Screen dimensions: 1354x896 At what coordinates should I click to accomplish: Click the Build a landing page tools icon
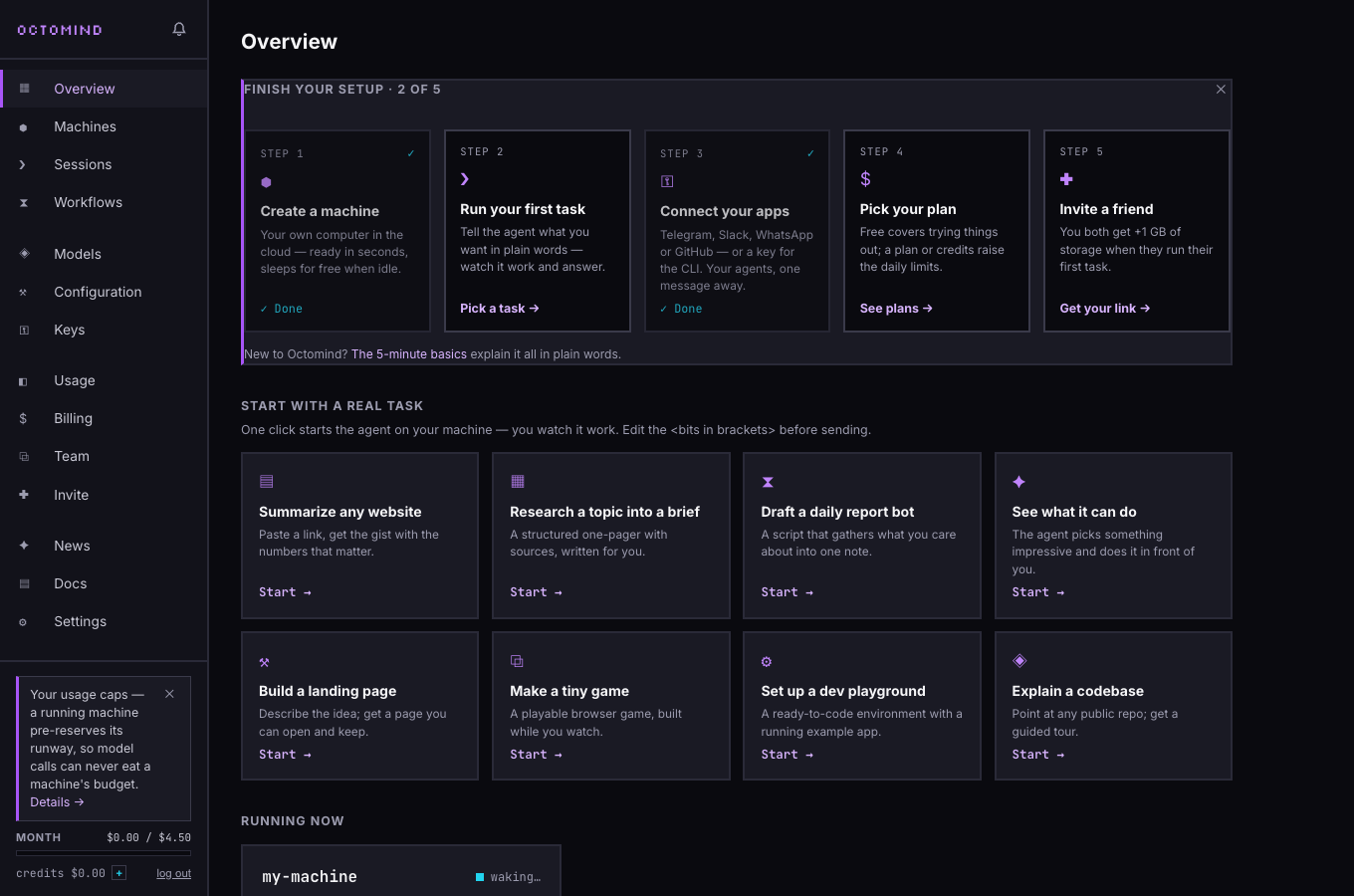[265, 662]
